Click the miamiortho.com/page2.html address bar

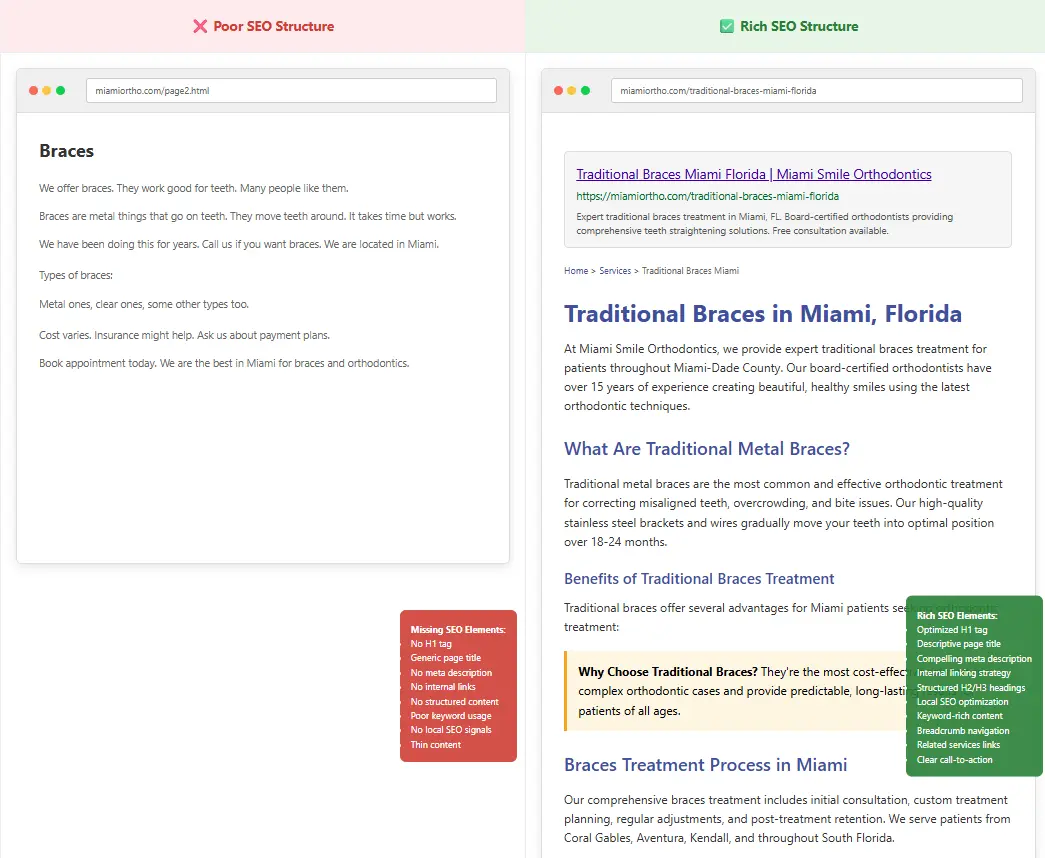coord(291,91)
